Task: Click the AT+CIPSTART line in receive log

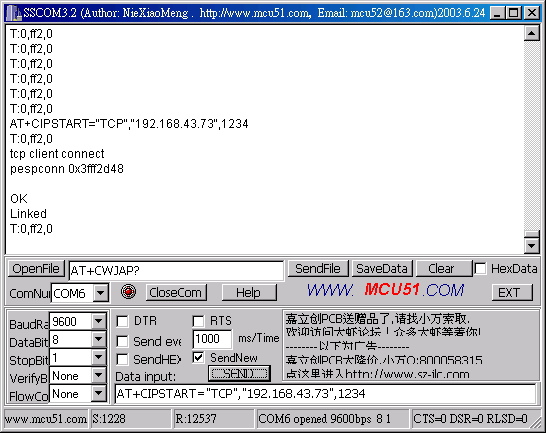Action: click(129, 124)
